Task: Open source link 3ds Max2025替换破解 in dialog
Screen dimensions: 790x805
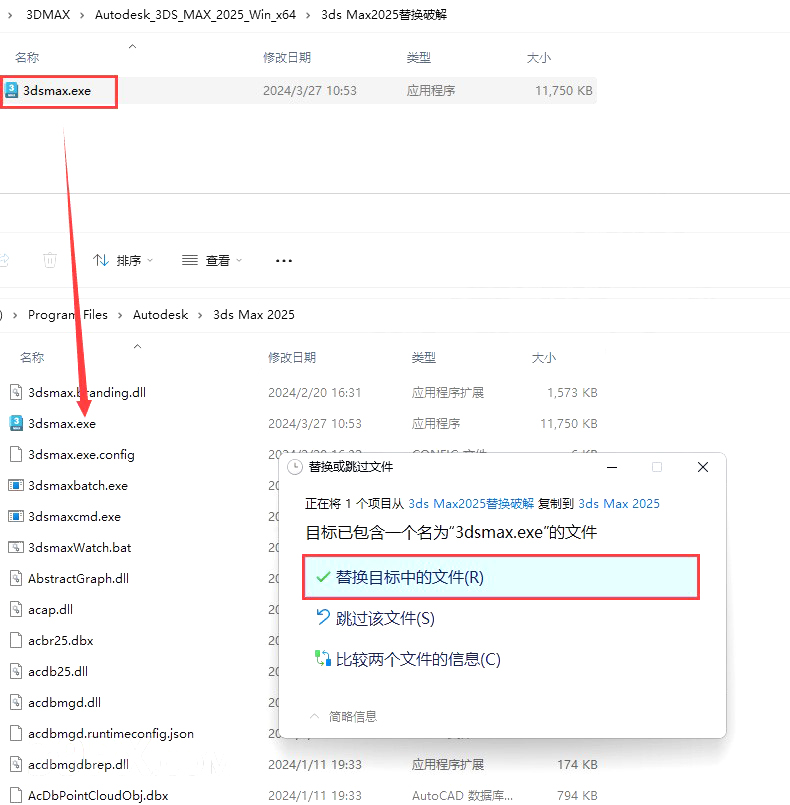Action: 471,504
